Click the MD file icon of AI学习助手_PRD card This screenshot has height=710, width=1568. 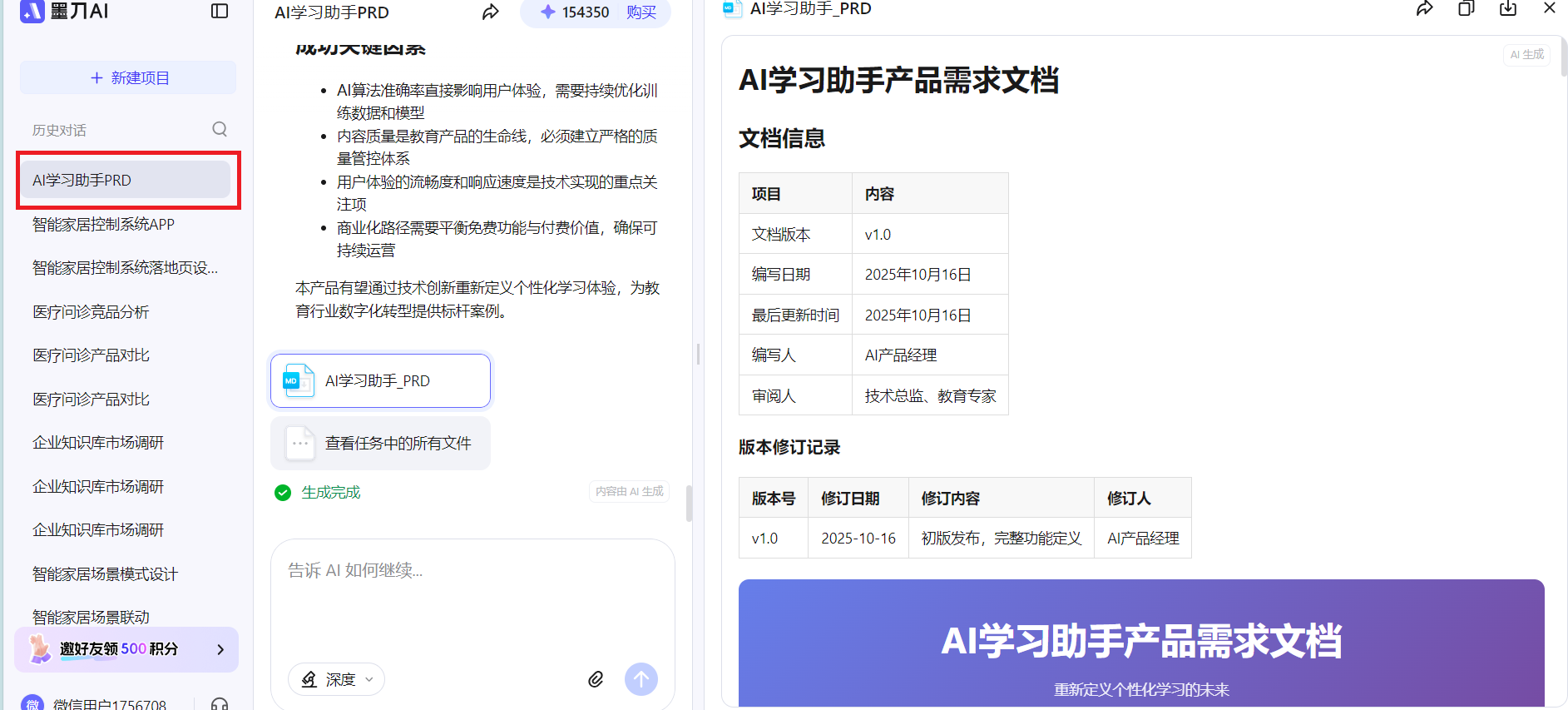[x=298, y=380]
